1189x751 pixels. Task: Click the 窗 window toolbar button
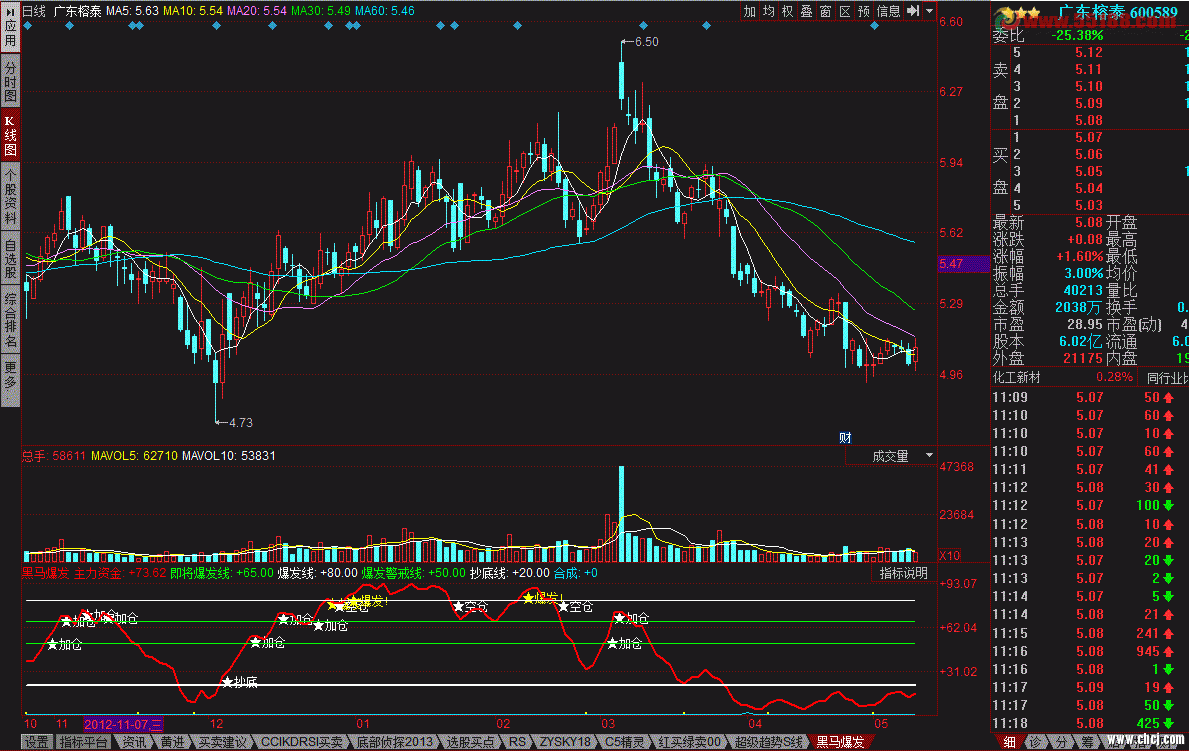click(825, 11)
